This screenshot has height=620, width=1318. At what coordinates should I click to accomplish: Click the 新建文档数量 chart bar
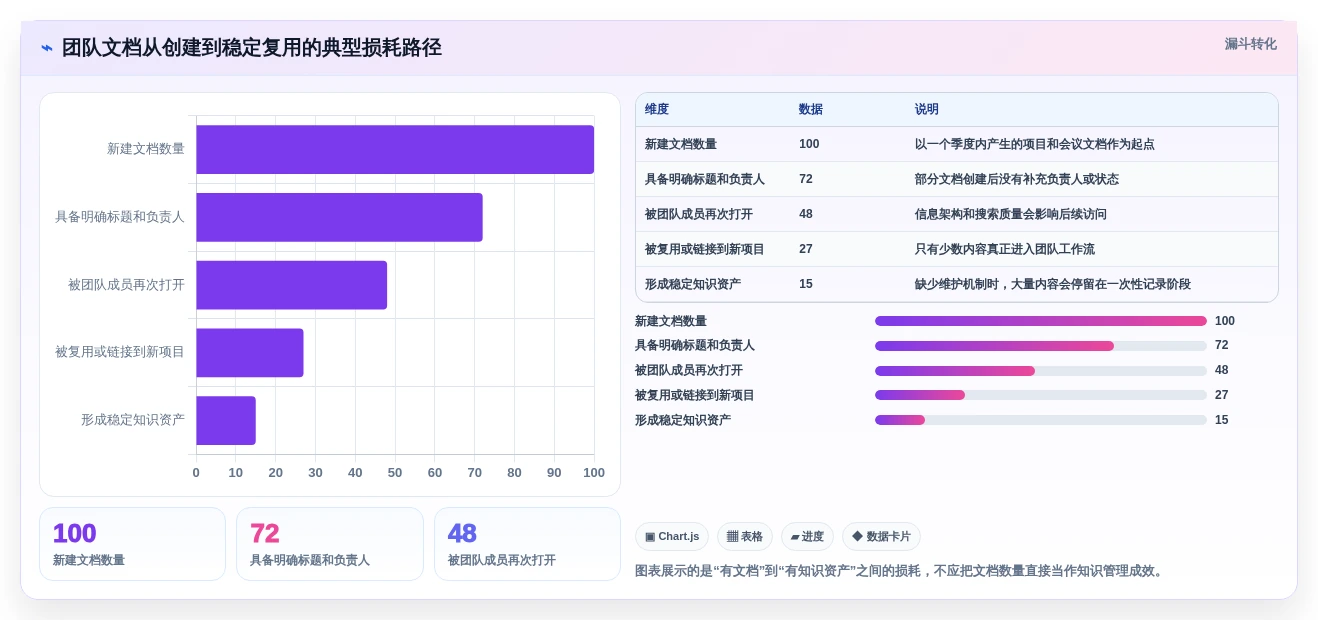pos(395,150)
